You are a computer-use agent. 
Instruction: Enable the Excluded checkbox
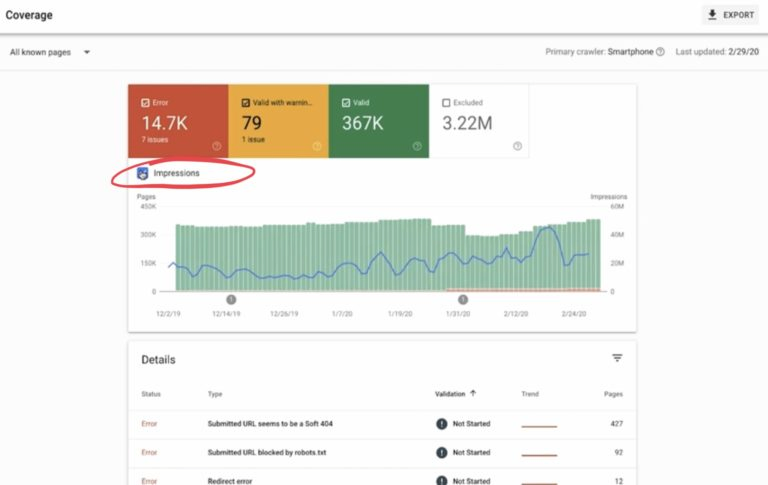click(x=446, y=102)
